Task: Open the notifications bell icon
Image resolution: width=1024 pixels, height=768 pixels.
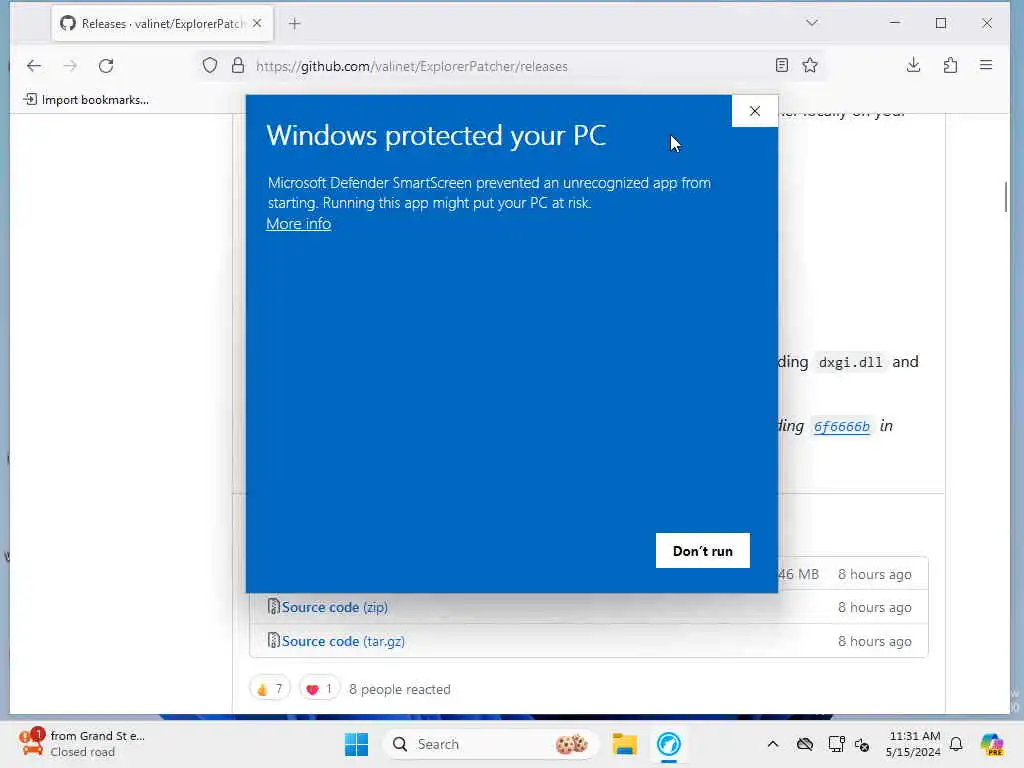Action: pyautogui.click(x=956, y=744)
